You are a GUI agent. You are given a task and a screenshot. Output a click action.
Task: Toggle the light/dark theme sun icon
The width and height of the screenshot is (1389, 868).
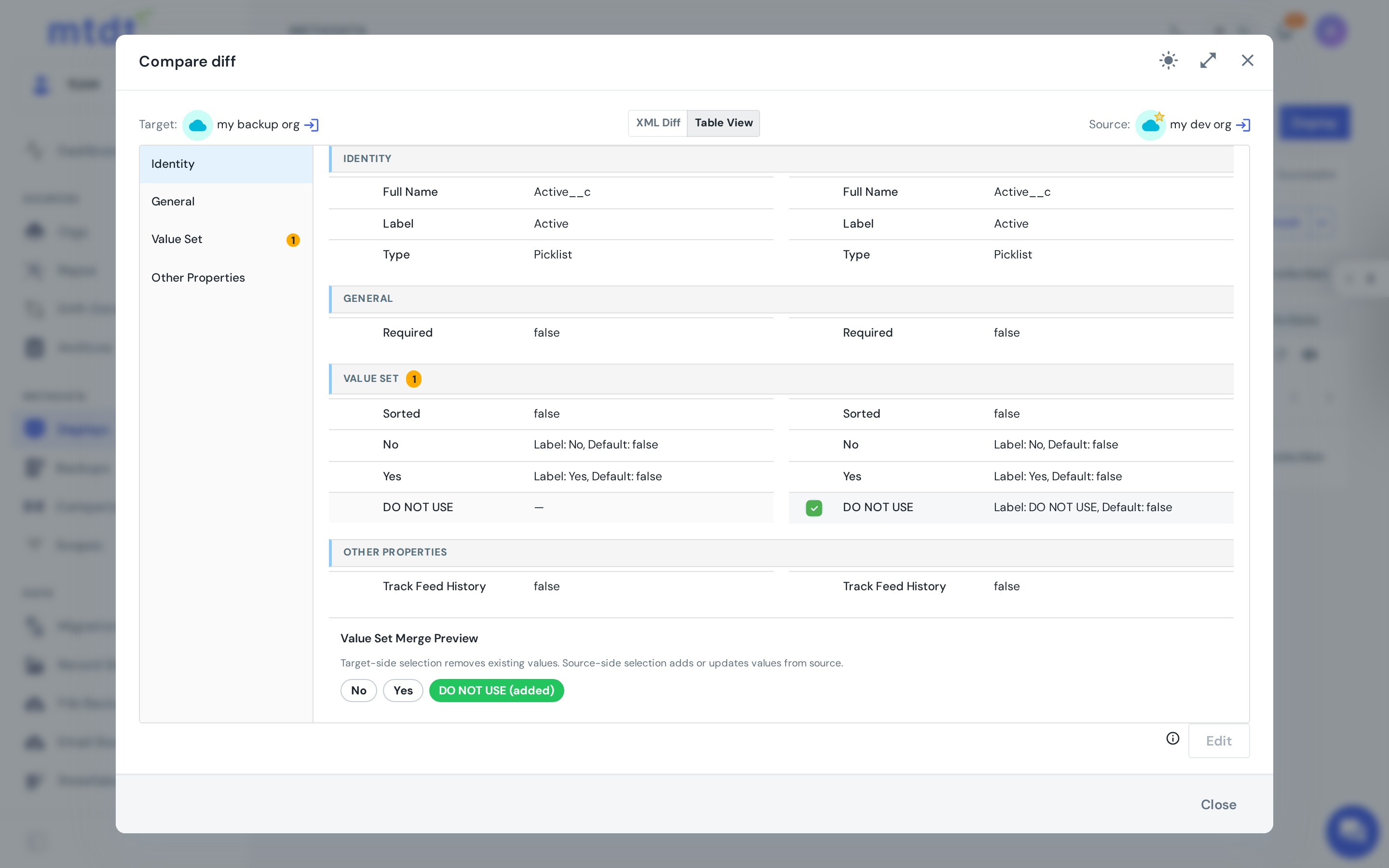(x=1168, y=60)
